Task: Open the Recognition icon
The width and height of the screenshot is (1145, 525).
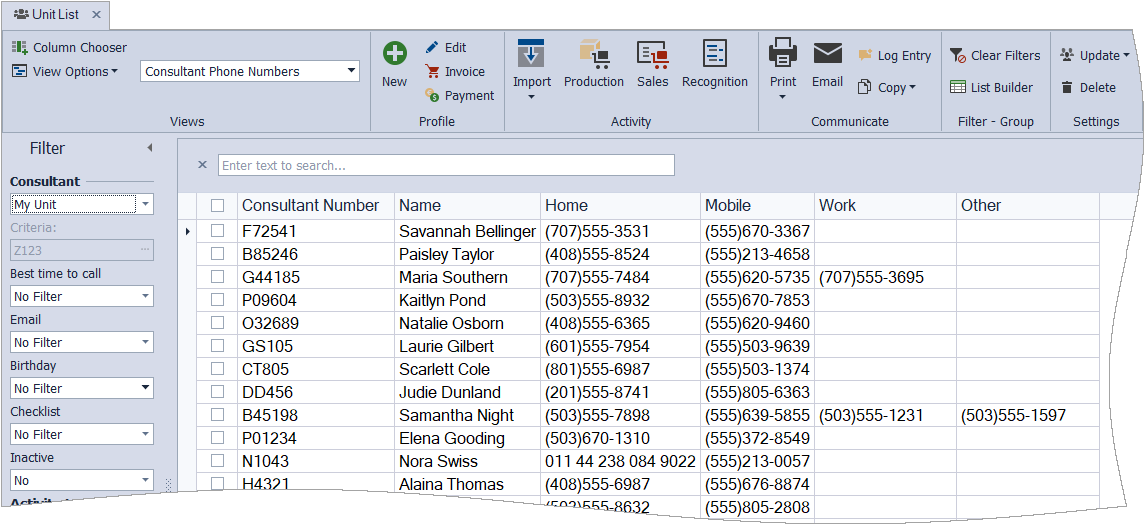Action: pos(714,54)
